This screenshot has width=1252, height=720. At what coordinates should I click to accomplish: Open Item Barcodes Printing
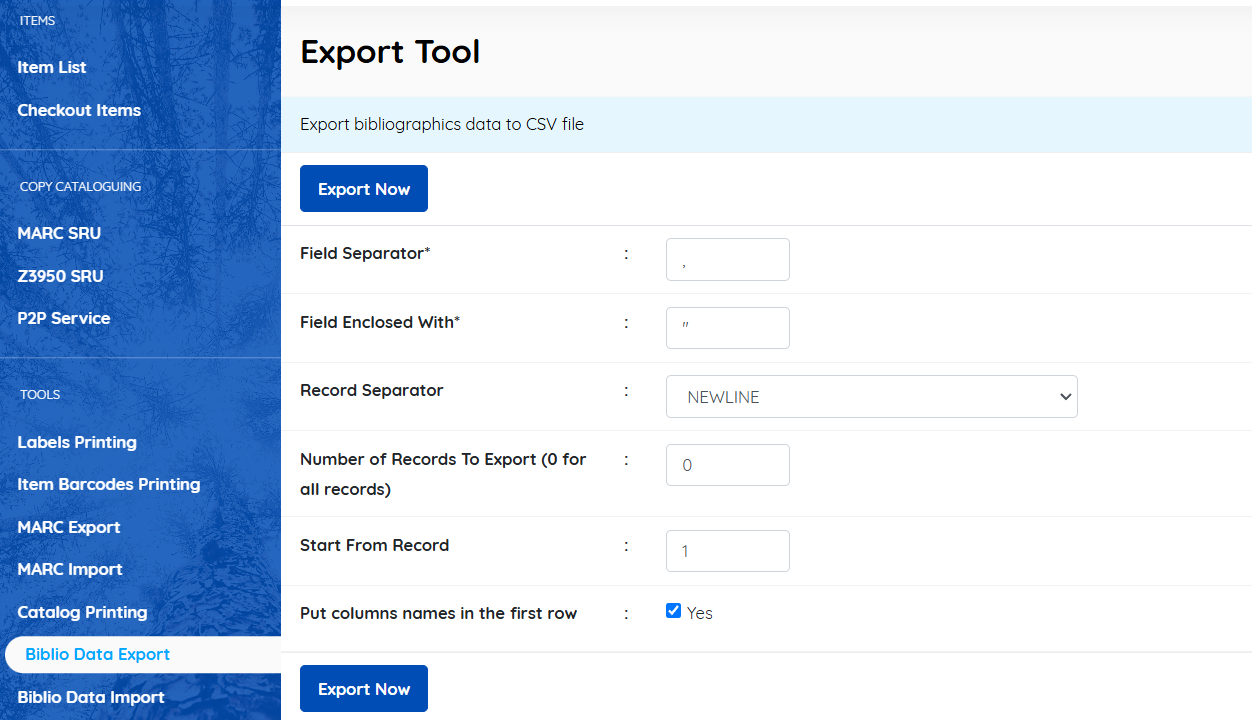coord(108,484)
